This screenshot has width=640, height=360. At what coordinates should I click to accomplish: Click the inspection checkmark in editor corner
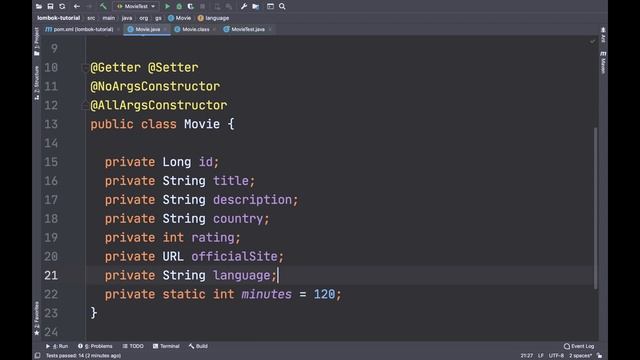[x=592, y=41]
